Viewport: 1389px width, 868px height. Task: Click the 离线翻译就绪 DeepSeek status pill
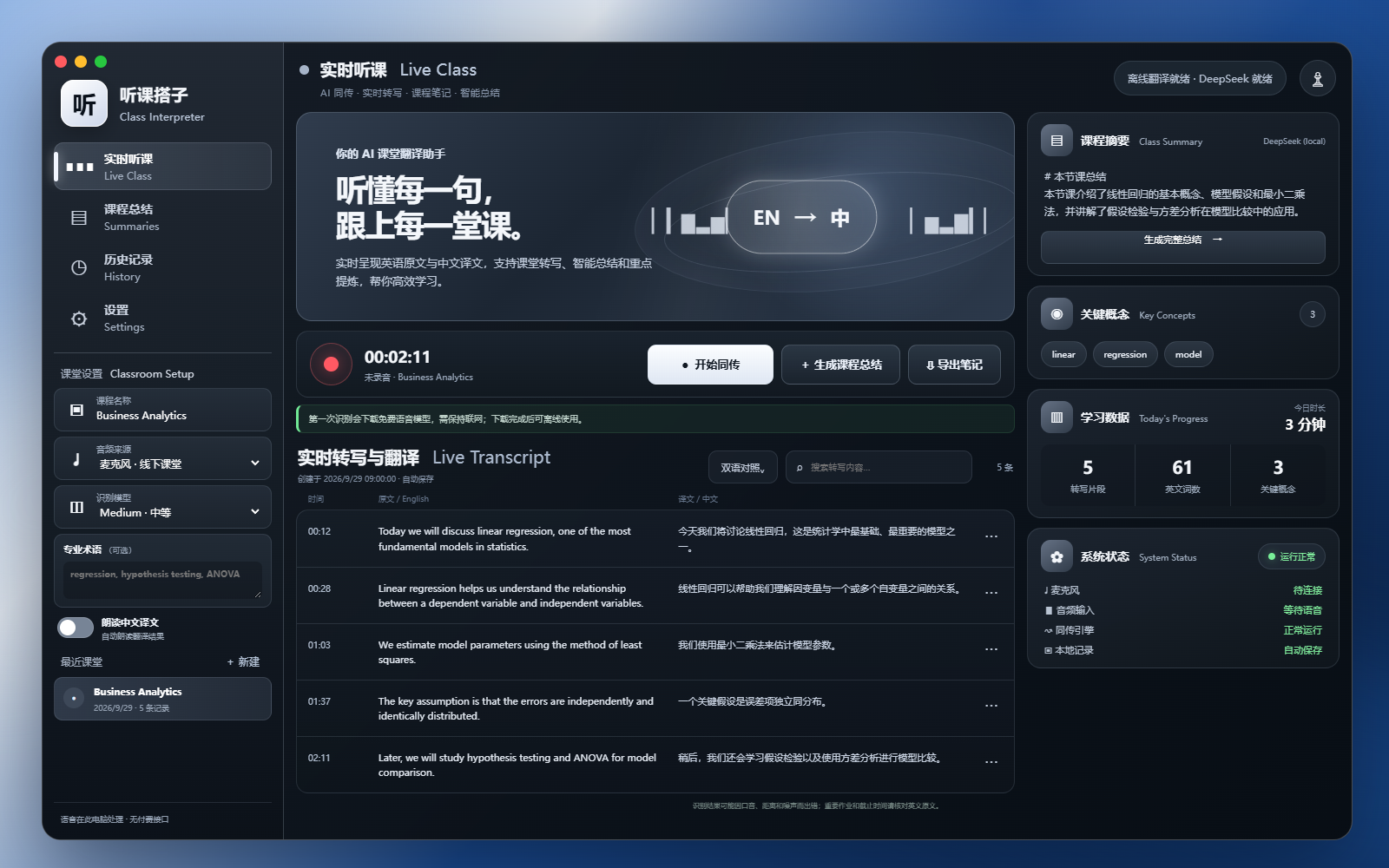(x=1200, y=78)
